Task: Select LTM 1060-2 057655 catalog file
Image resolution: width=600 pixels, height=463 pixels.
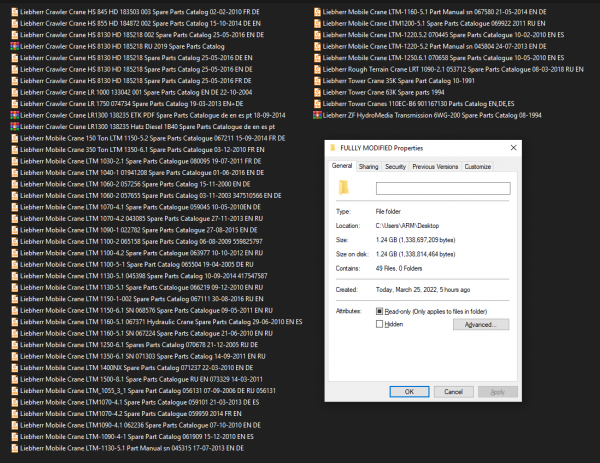Action: pos(147,196)
